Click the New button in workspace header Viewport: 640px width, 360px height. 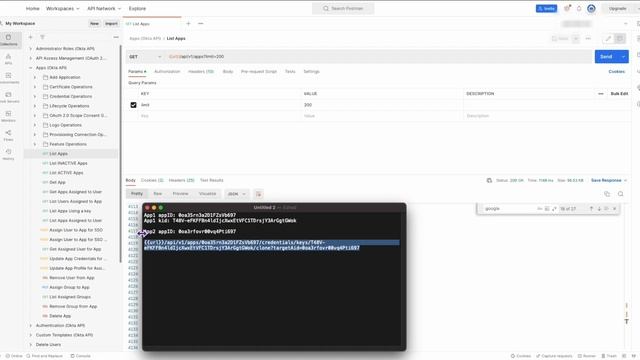pos(94,24)
